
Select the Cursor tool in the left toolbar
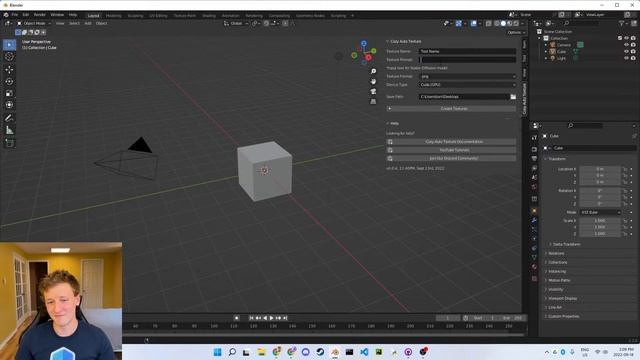pos(9,57)
